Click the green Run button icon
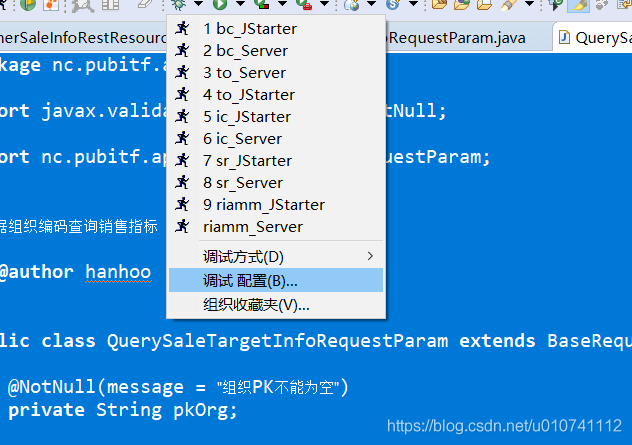Viewport: 632px width, 445px height. tap(220, 5)
